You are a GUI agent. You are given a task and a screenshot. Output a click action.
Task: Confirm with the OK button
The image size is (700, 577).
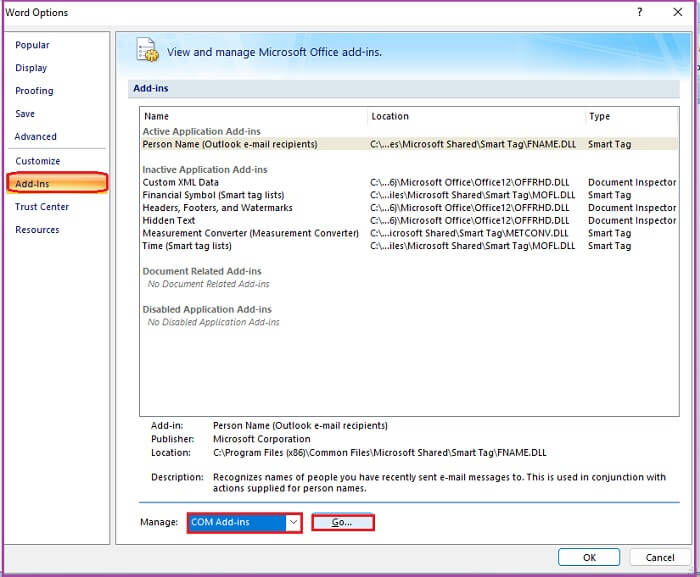[589, 557]
